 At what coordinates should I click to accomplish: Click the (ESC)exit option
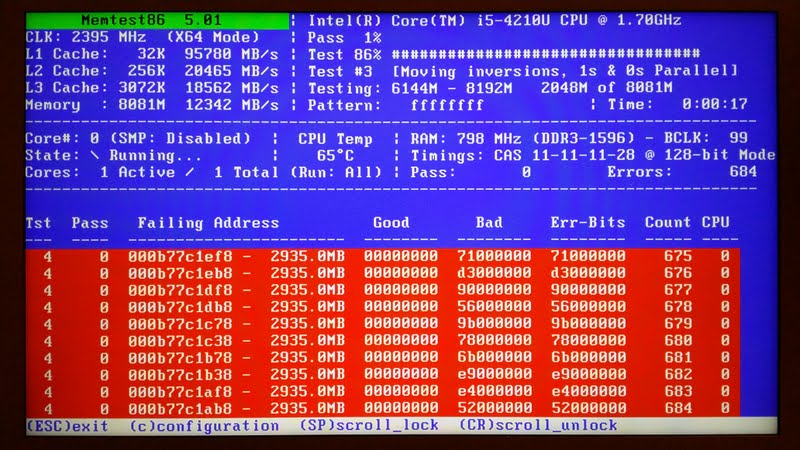67,426
